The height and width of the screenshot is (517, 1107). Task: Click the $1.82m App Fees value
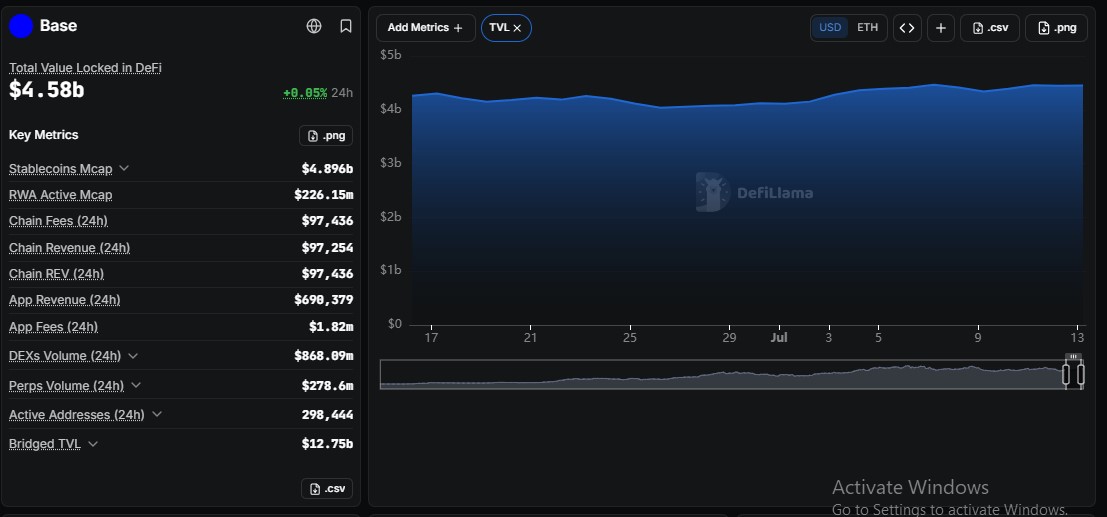[x=330, y=327]
